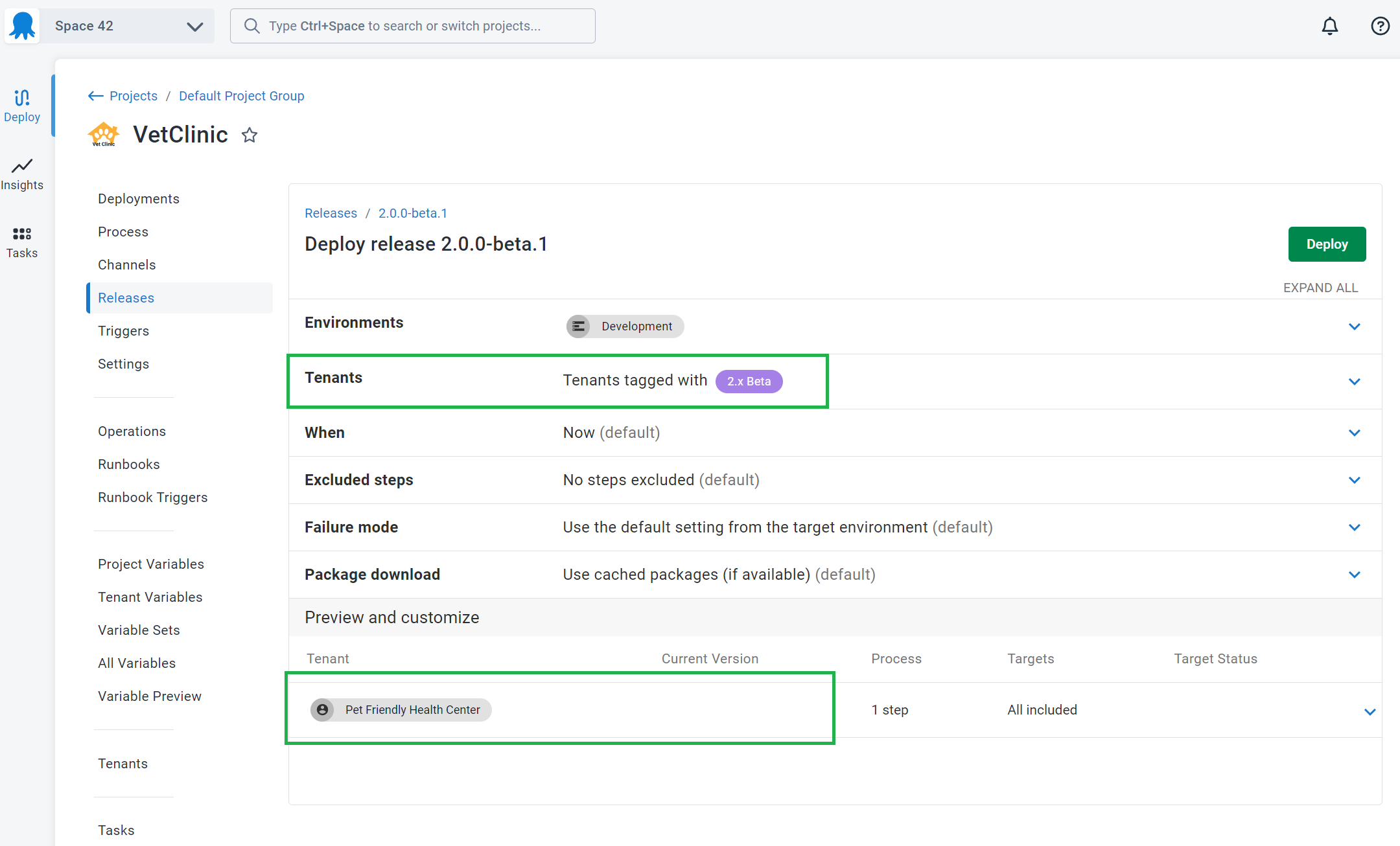Viewport: 1400px width, 846px height.
Task: Click the tenant avatar icon
Action: click(322, 710)
